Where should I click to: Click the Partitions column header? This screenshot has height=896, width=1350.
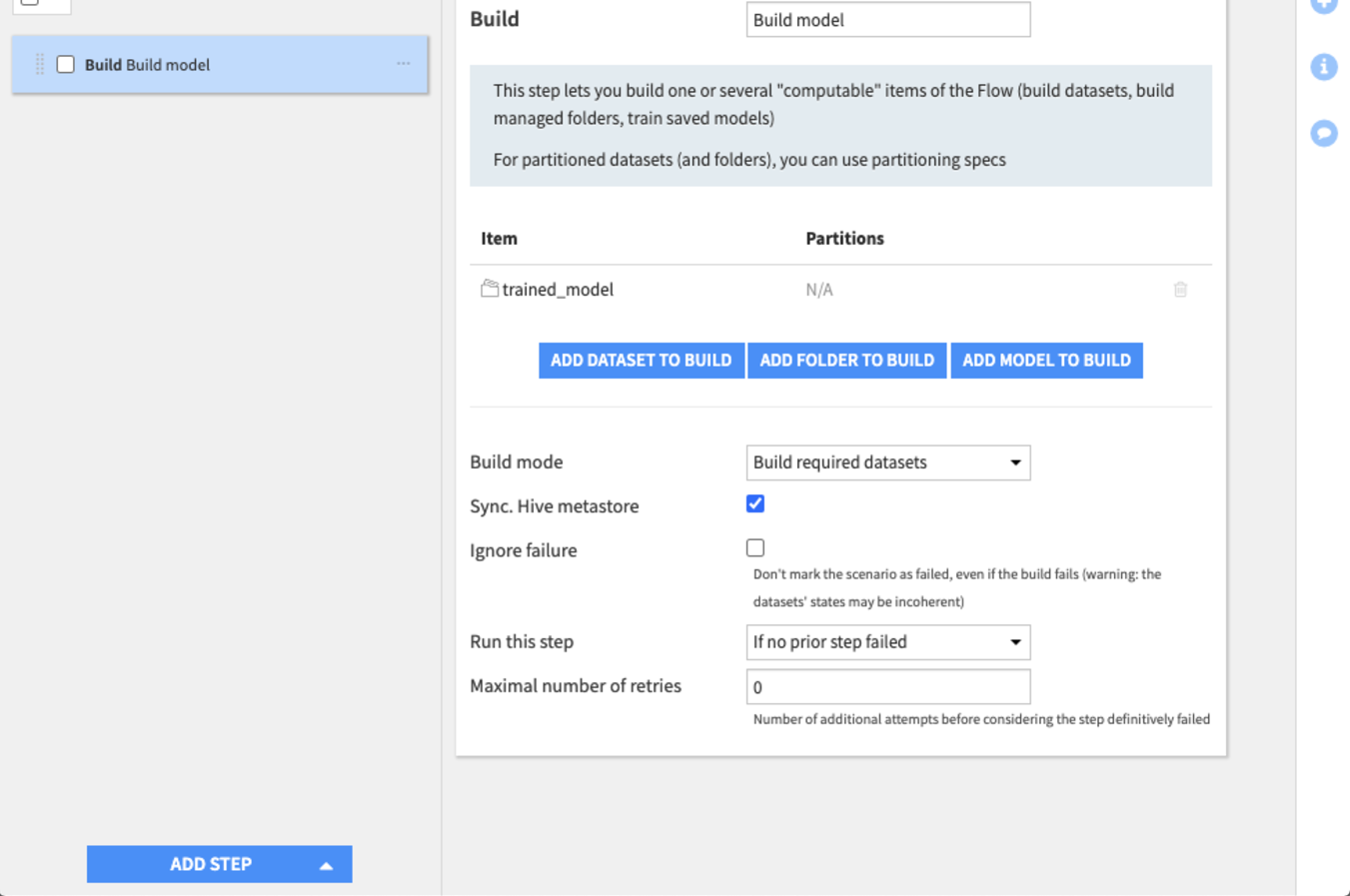844,239
